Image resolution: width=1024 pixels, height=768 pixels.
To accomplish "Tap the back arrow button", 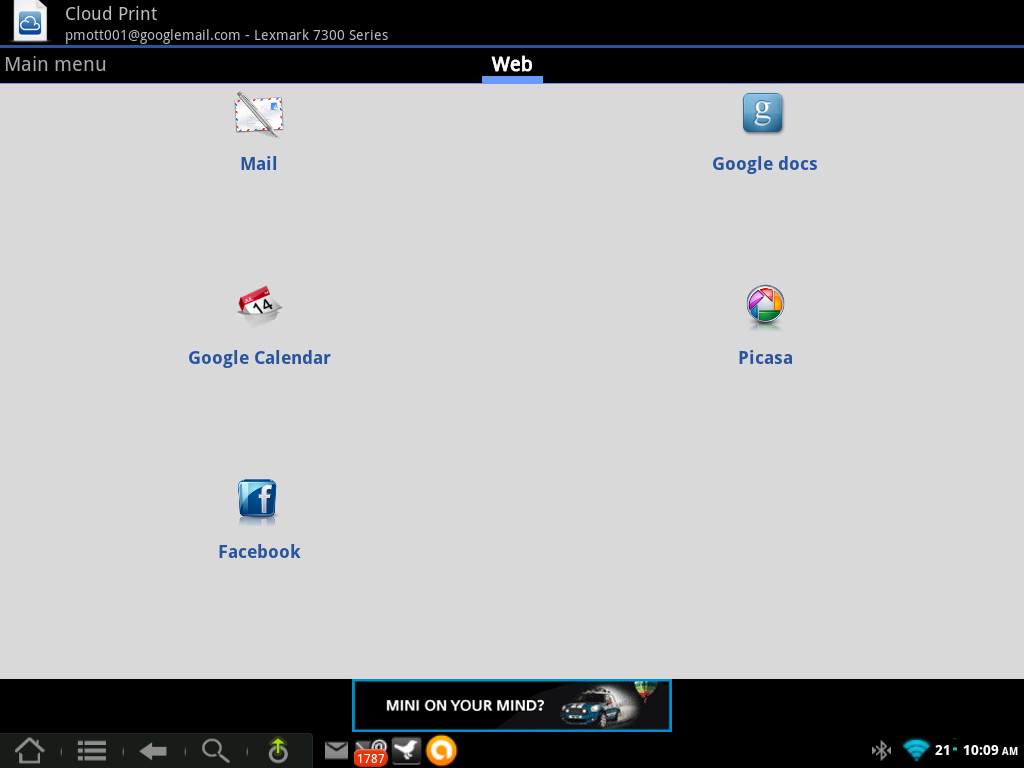I will [x=153, y=751].
